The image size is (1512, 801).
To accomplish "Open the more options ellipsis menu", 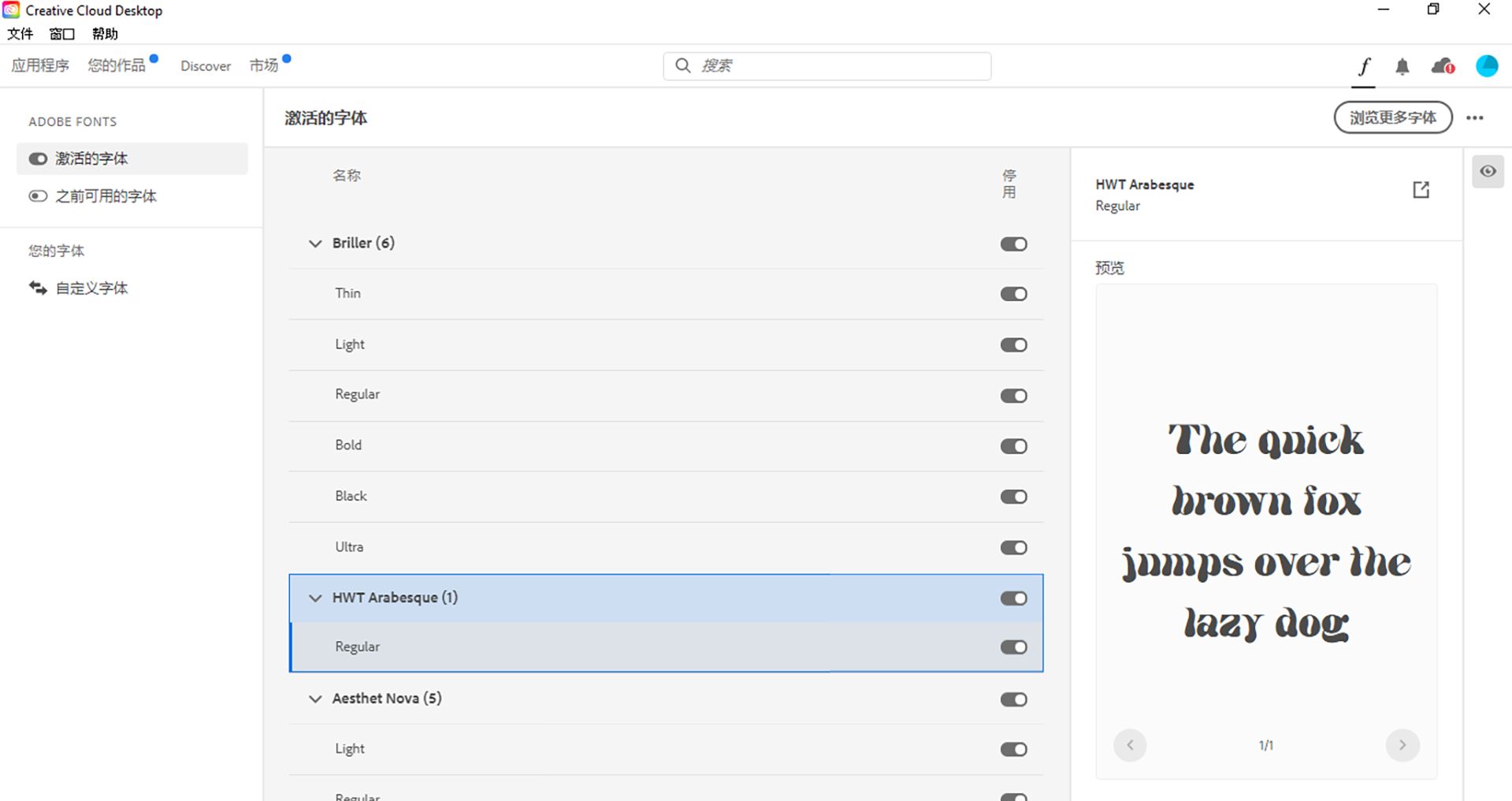I will click(1475, 117).
